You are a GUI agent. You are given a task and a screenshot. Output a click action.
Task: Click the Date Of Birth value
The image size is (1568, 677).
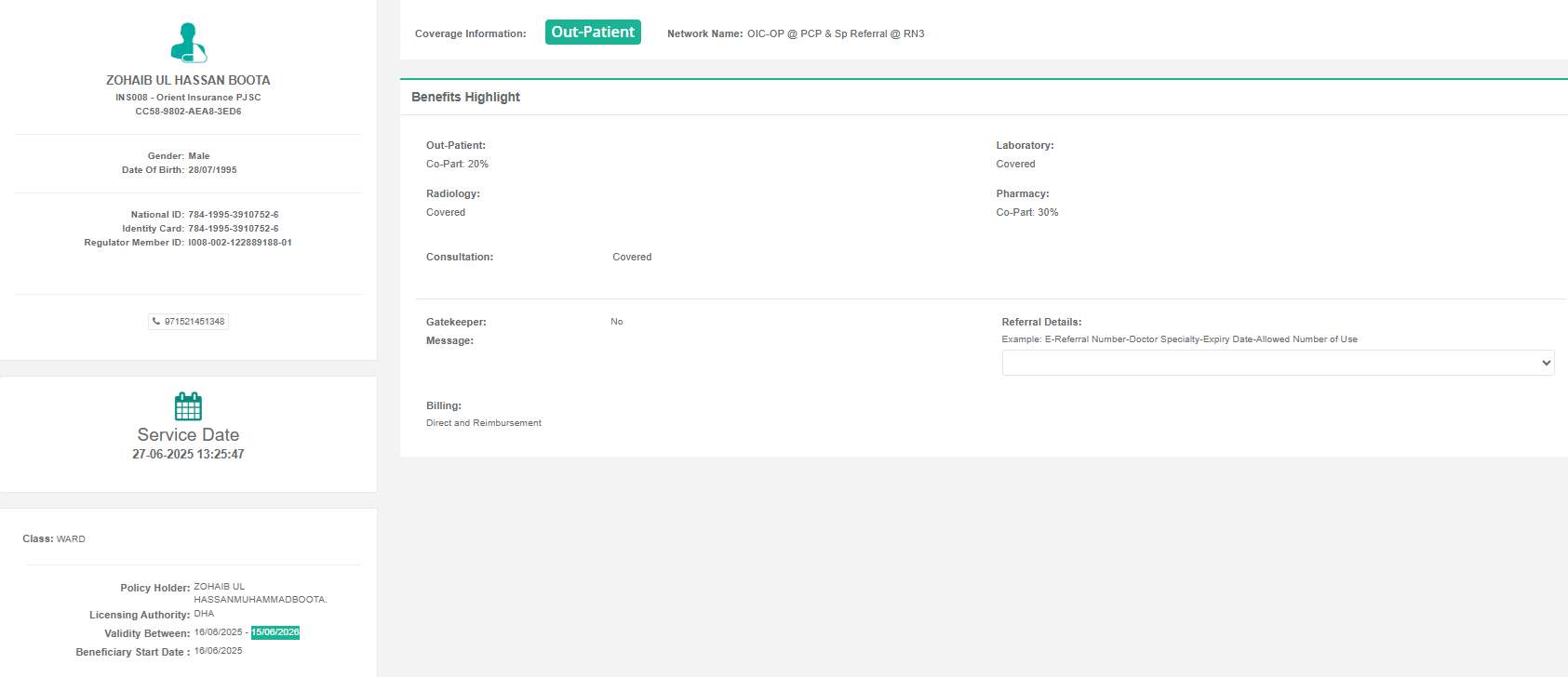[212, 170]
